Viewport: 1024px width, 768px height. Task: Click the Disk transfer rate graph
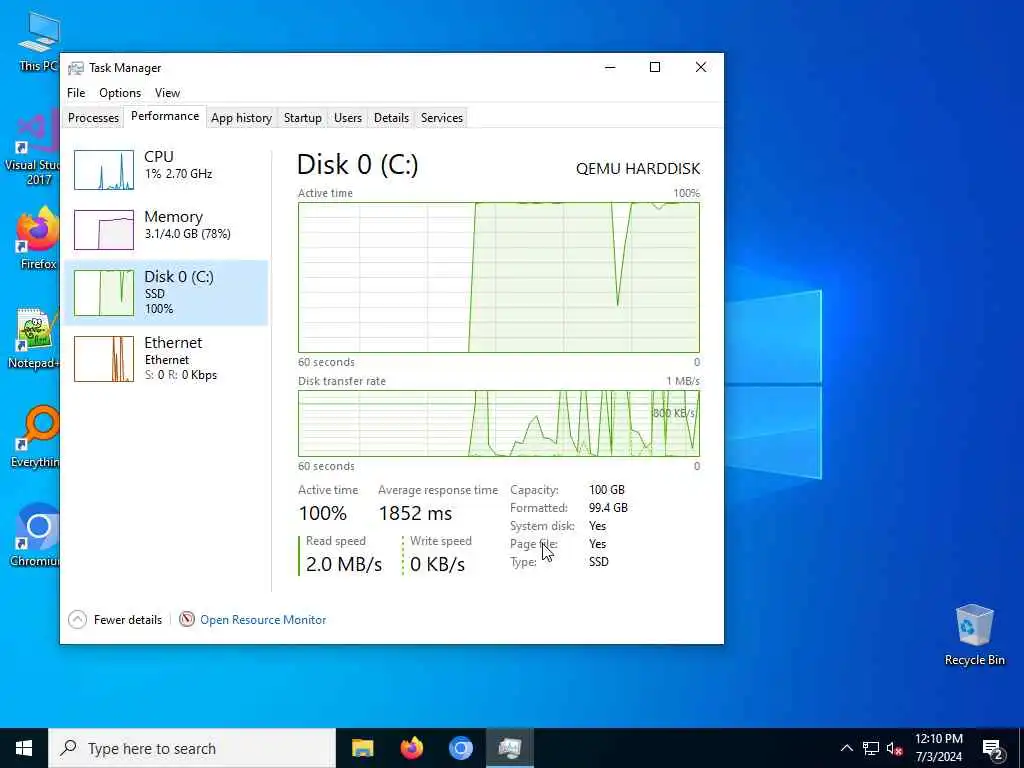499,423
